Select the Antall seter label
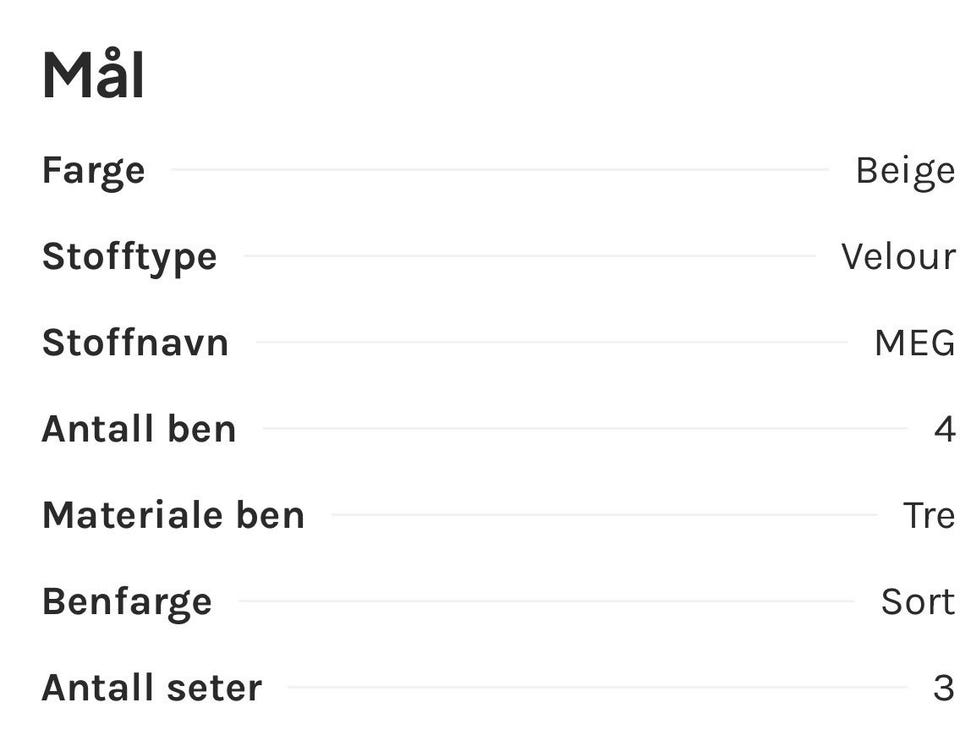This screenshot has width=960, height=741. 152,688
